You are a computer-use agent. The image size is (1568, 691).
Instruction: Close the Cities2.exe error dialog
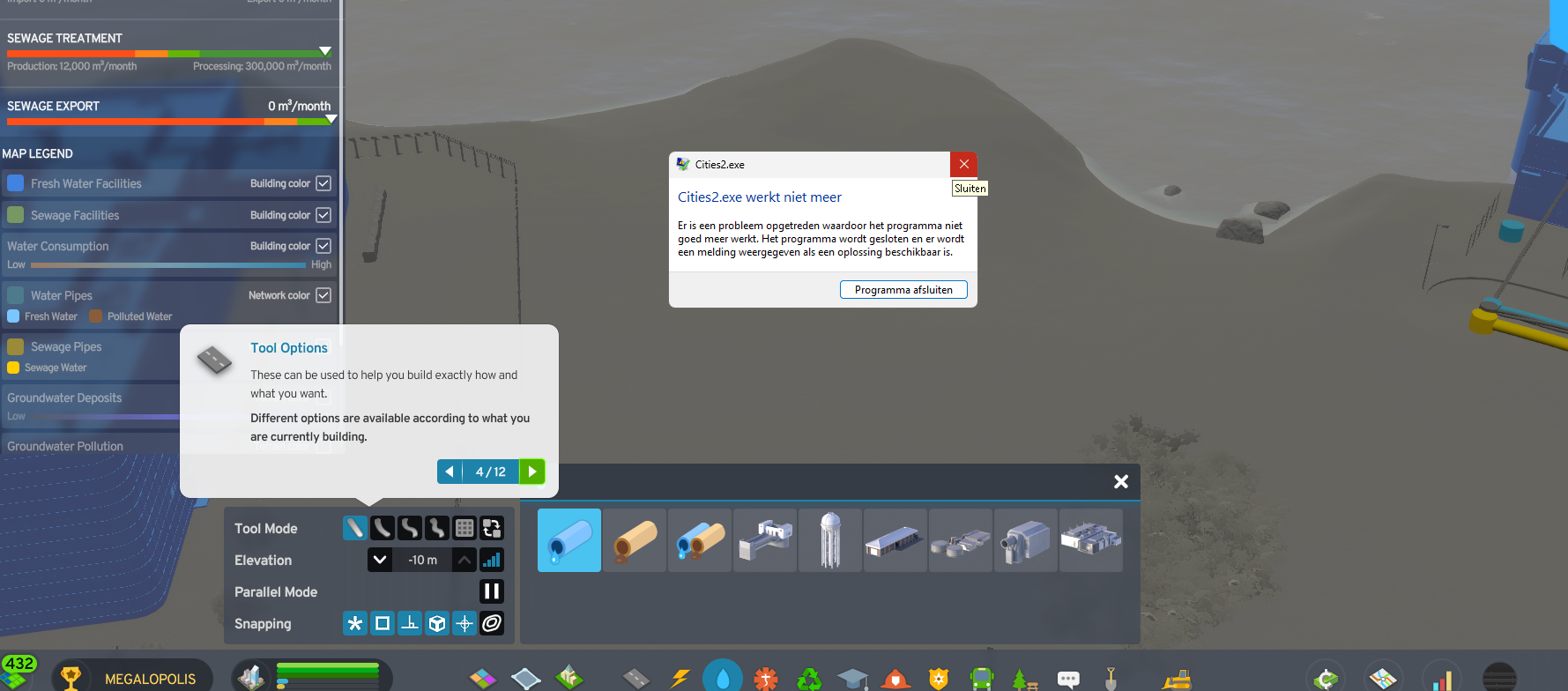click(x=963, y=164)
